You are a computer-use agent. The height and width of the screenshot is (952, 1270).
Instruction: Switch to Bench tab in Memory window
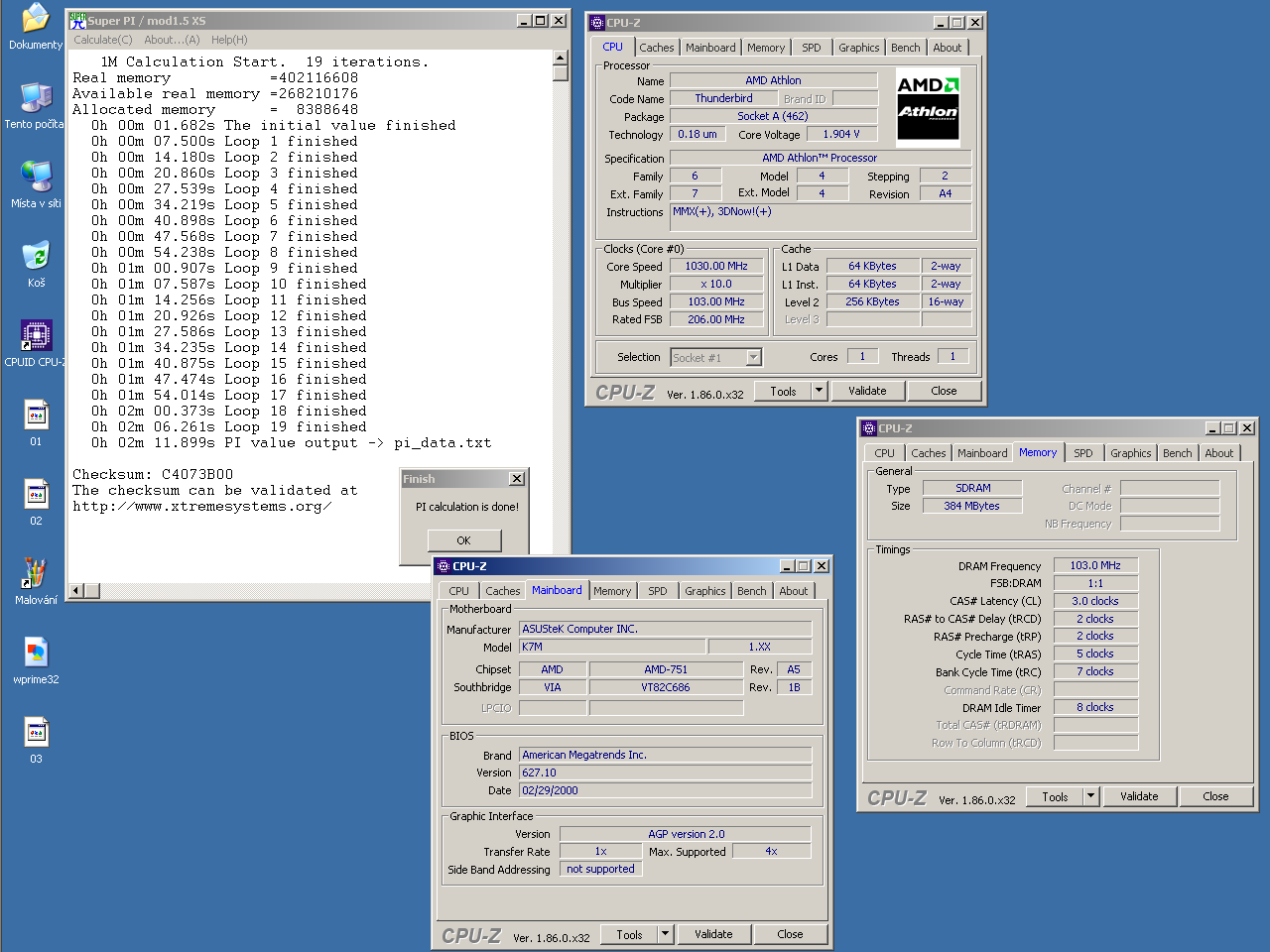[x=1177, y=453]
